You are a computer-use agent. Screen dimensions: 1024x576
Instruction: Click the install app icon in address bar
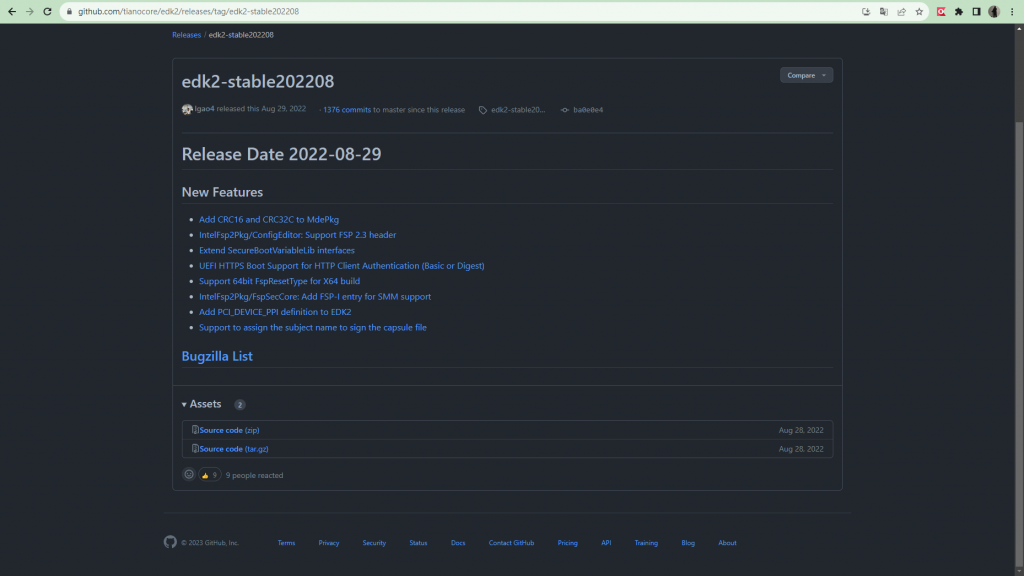[866, 11]
